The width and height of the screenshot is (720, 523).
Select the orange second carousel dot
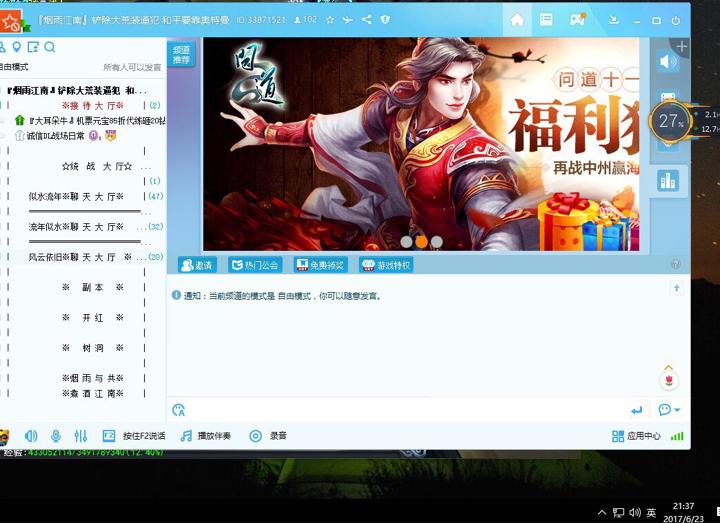(x=422, y=241)
